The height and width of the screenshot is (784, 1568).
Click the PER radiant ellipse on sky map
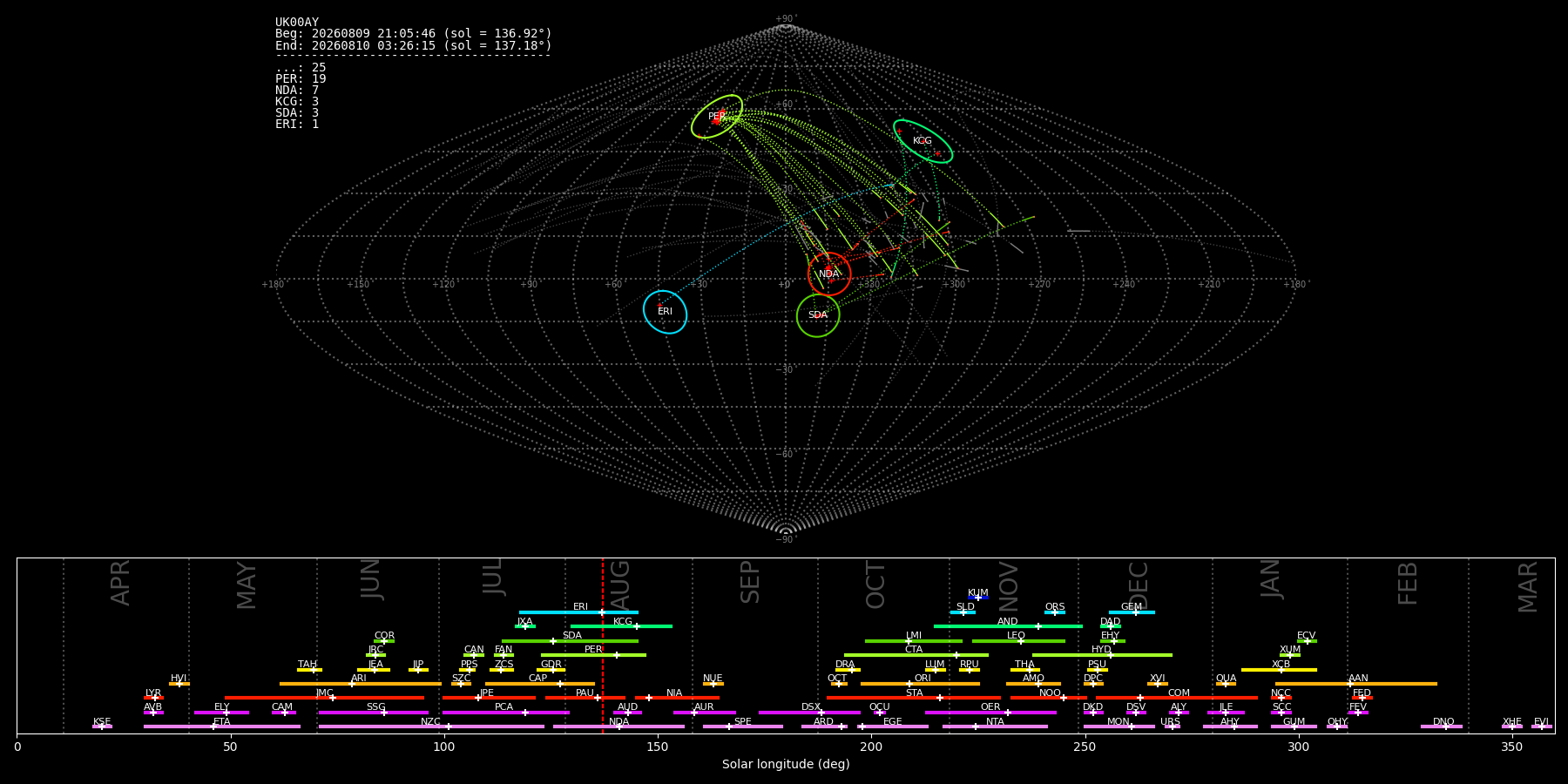(717, 117)
